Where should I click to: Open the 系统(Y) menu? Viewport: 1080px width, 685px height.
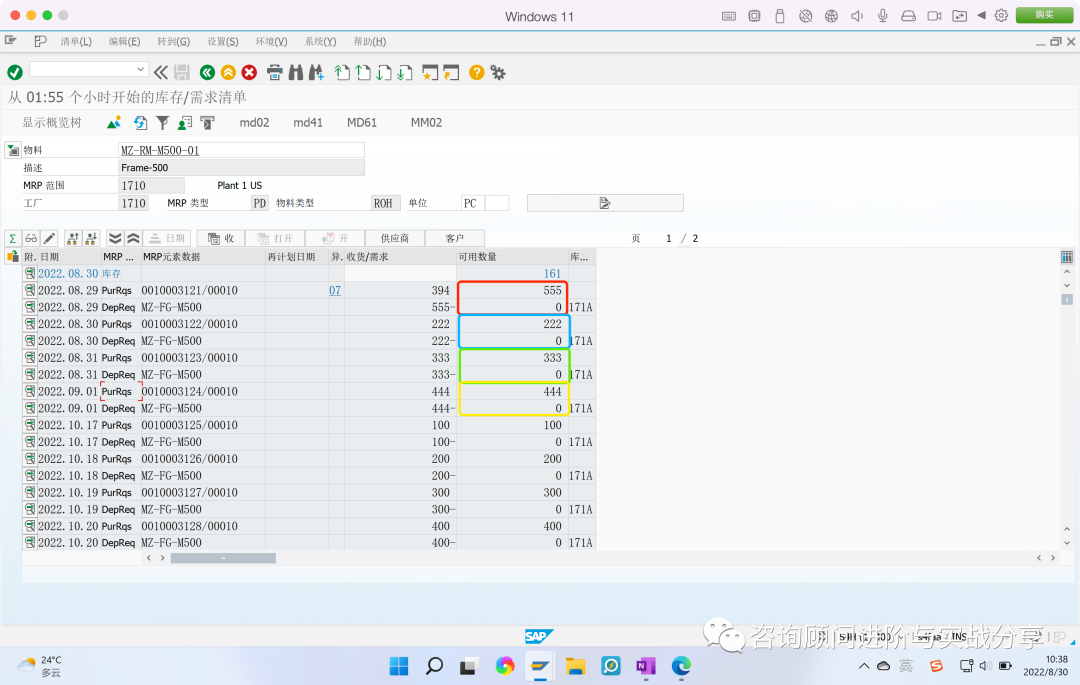click(x=320, y=41)
